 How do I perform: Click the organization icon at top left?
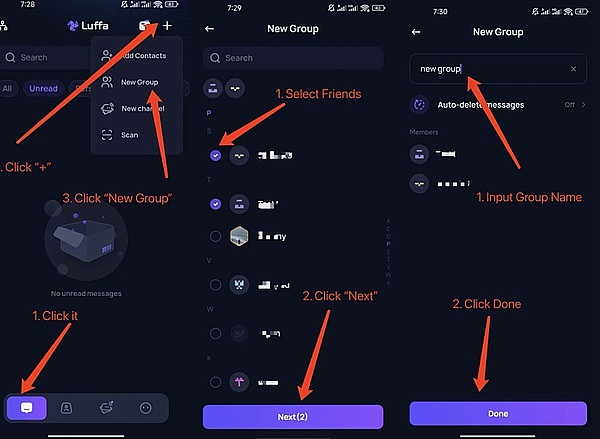3,26
